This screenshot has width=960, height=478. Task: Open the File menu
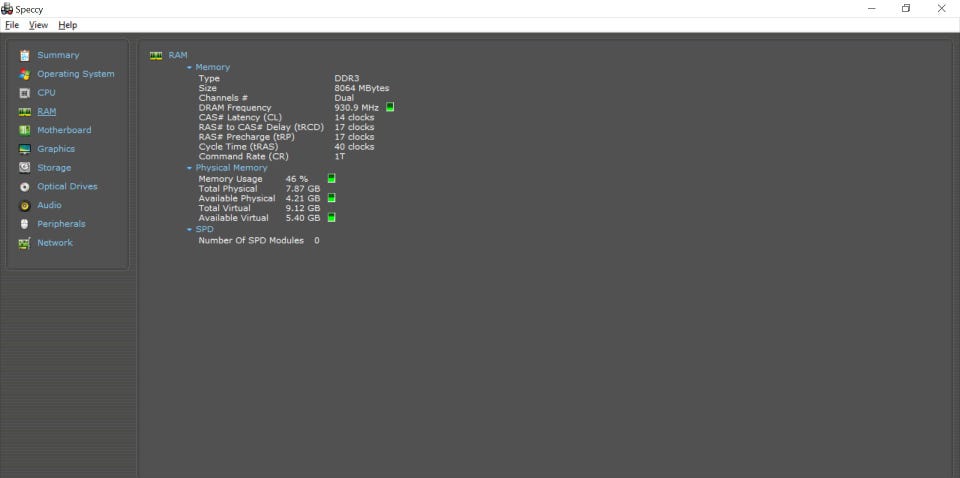pyautogui.click(x=12, y=25)
